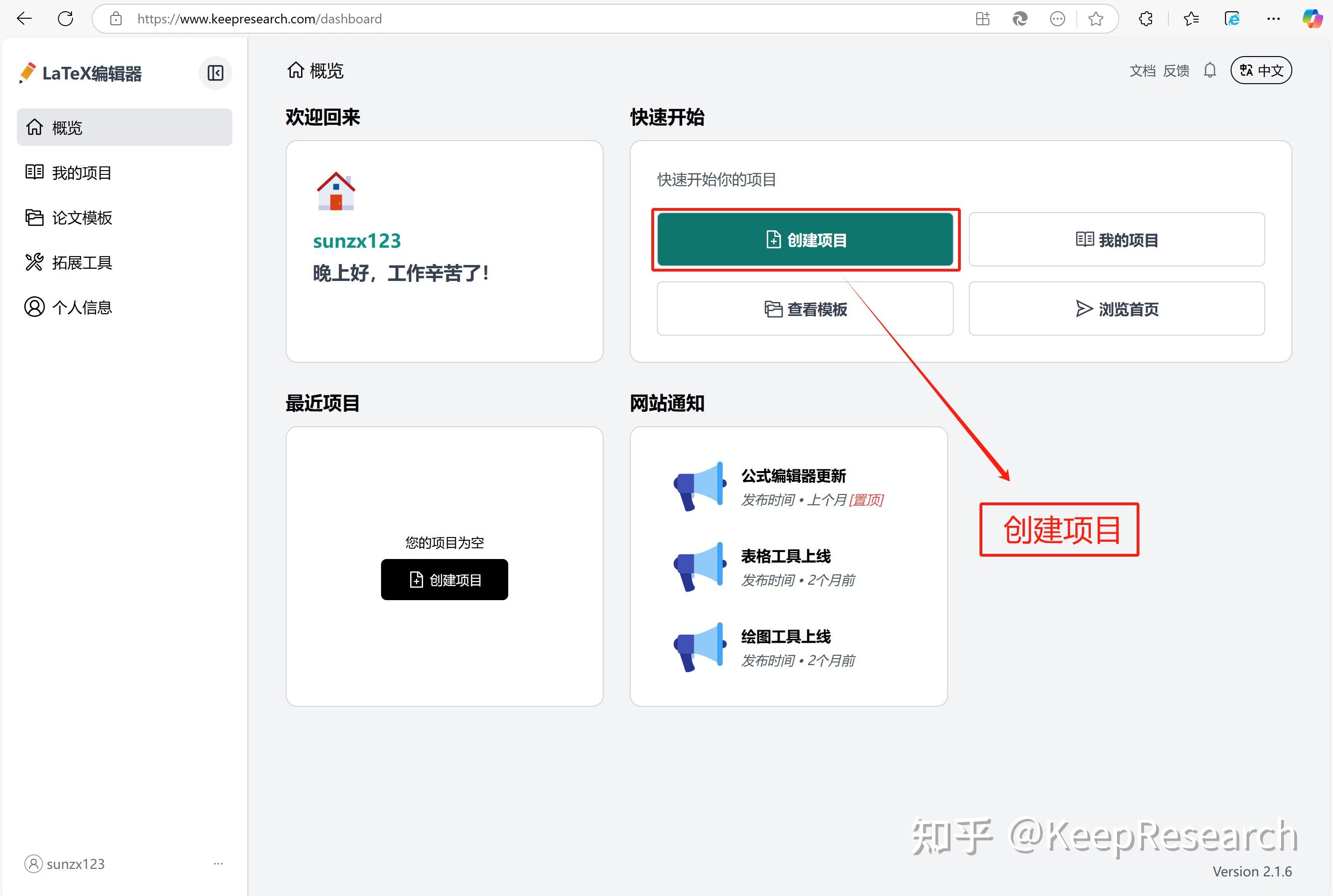Click the black 创建项目 button in recent projects

pyautogui.click(x=444, y=580)
